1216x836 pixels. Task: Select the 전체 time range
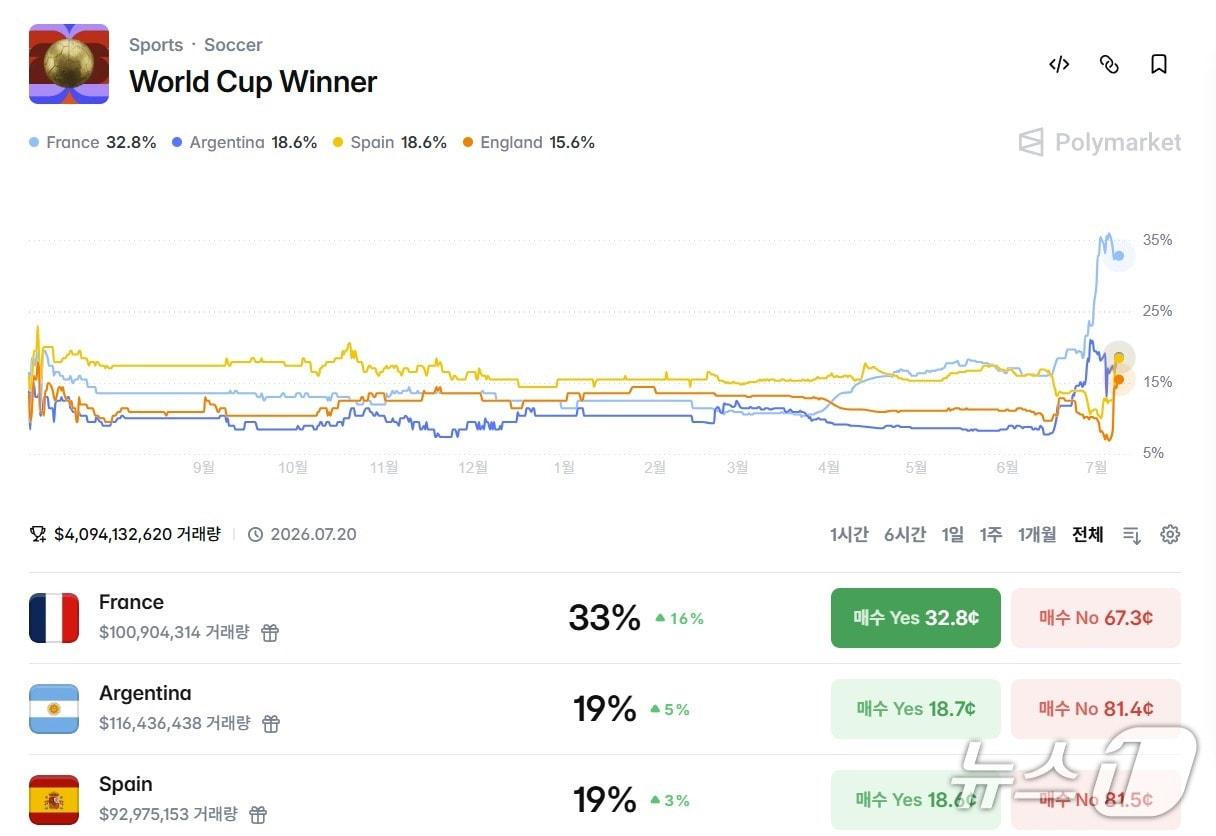click(1088, 535)
